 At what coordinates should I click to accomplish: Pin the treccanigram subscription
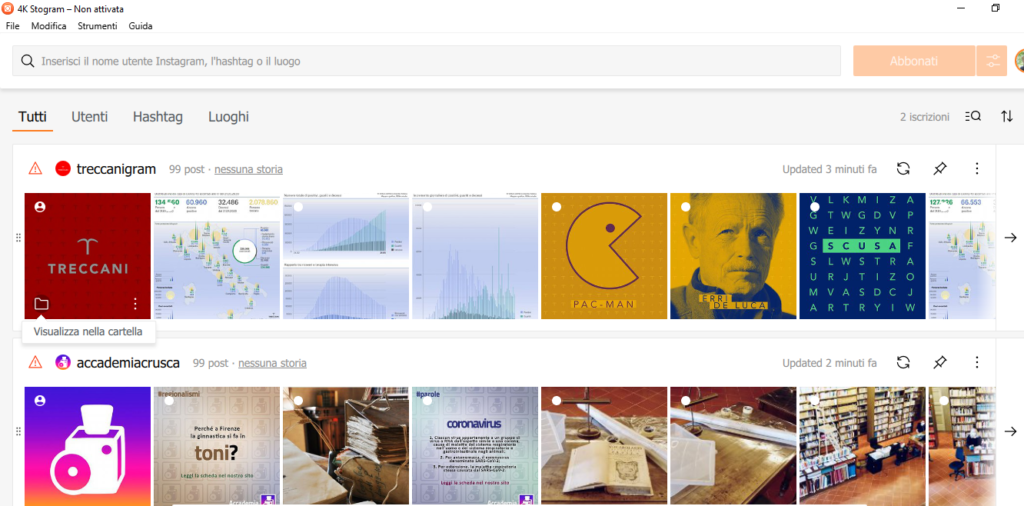click(940, 169)
